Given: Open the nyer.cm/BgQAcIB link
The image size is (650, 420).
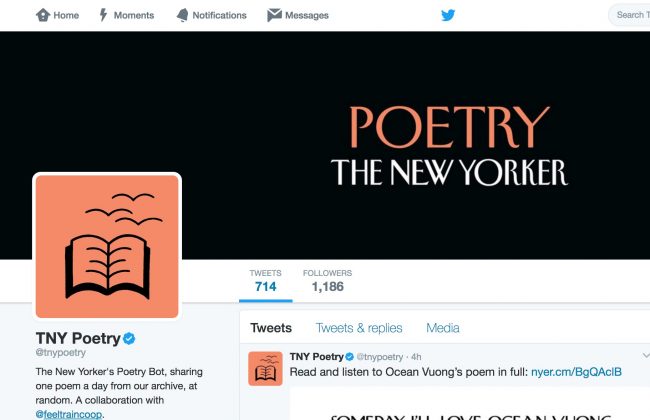Looking at the screenshot, I should coord(576,372).
